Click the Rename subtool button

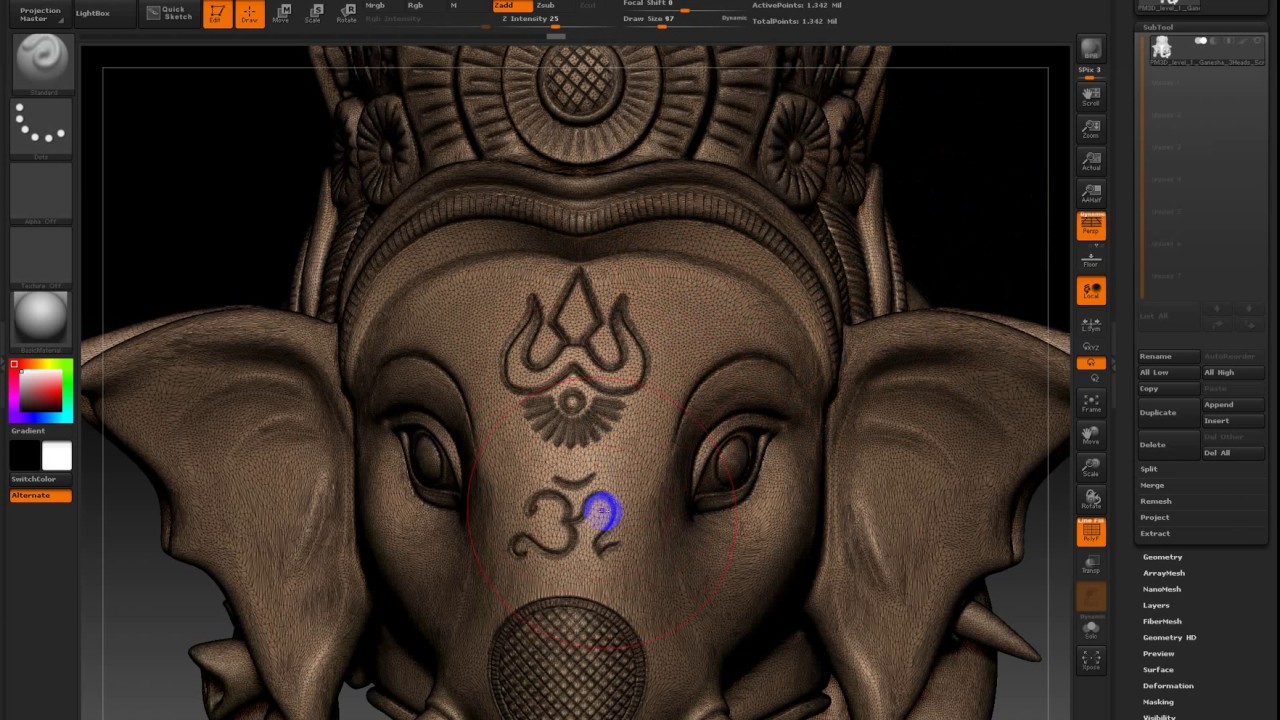(x=1168, y=356)
